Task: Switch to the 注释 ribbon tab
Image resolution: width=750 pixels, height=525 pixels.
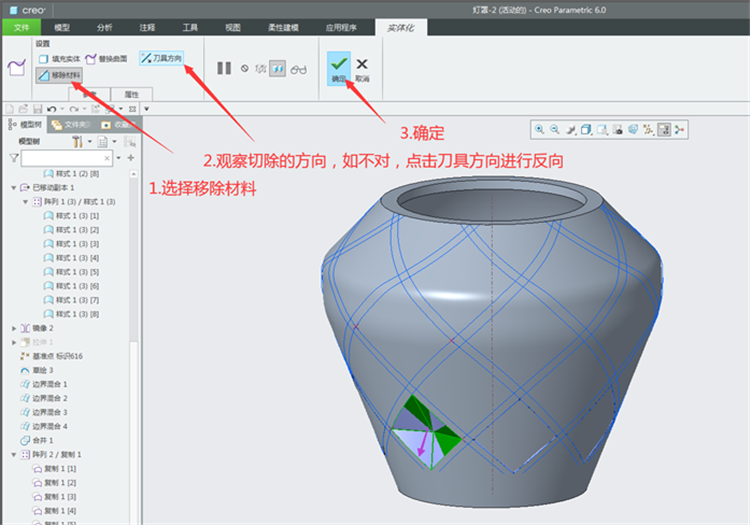Action: [147, 27]
